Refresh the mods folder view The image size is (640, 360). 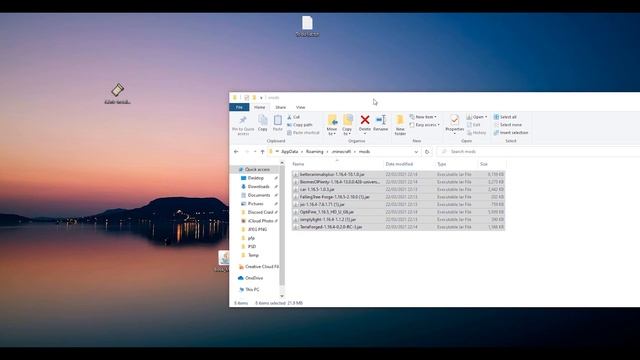427,151
